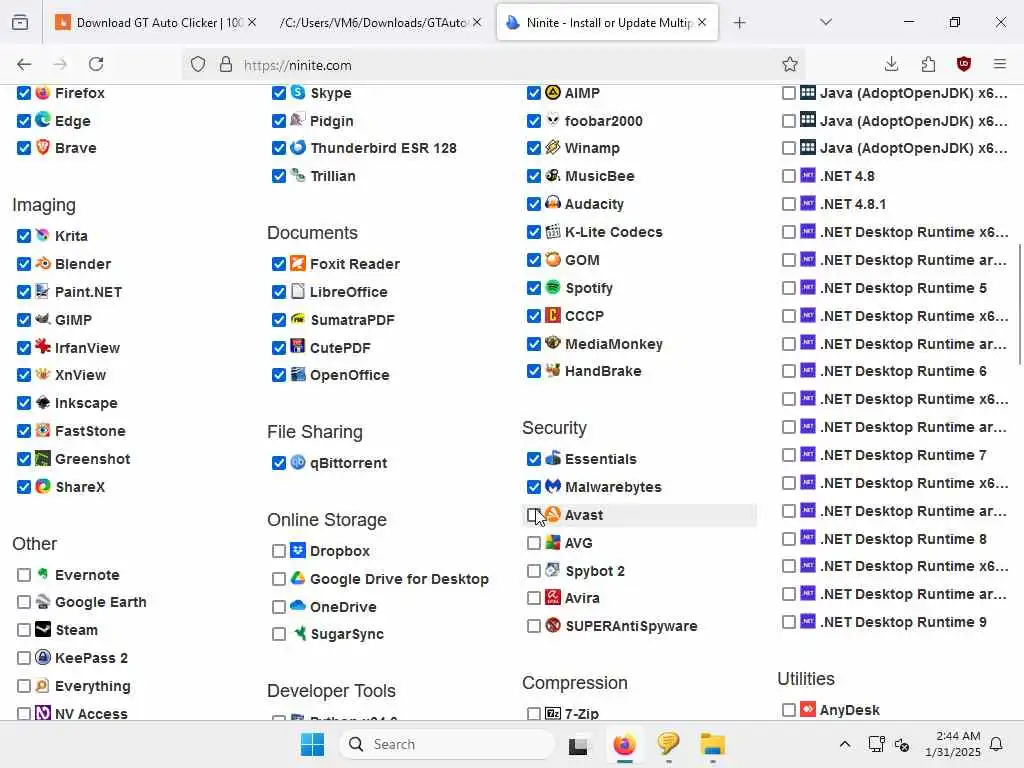Click the qBittorrent icon

point(298,462)
